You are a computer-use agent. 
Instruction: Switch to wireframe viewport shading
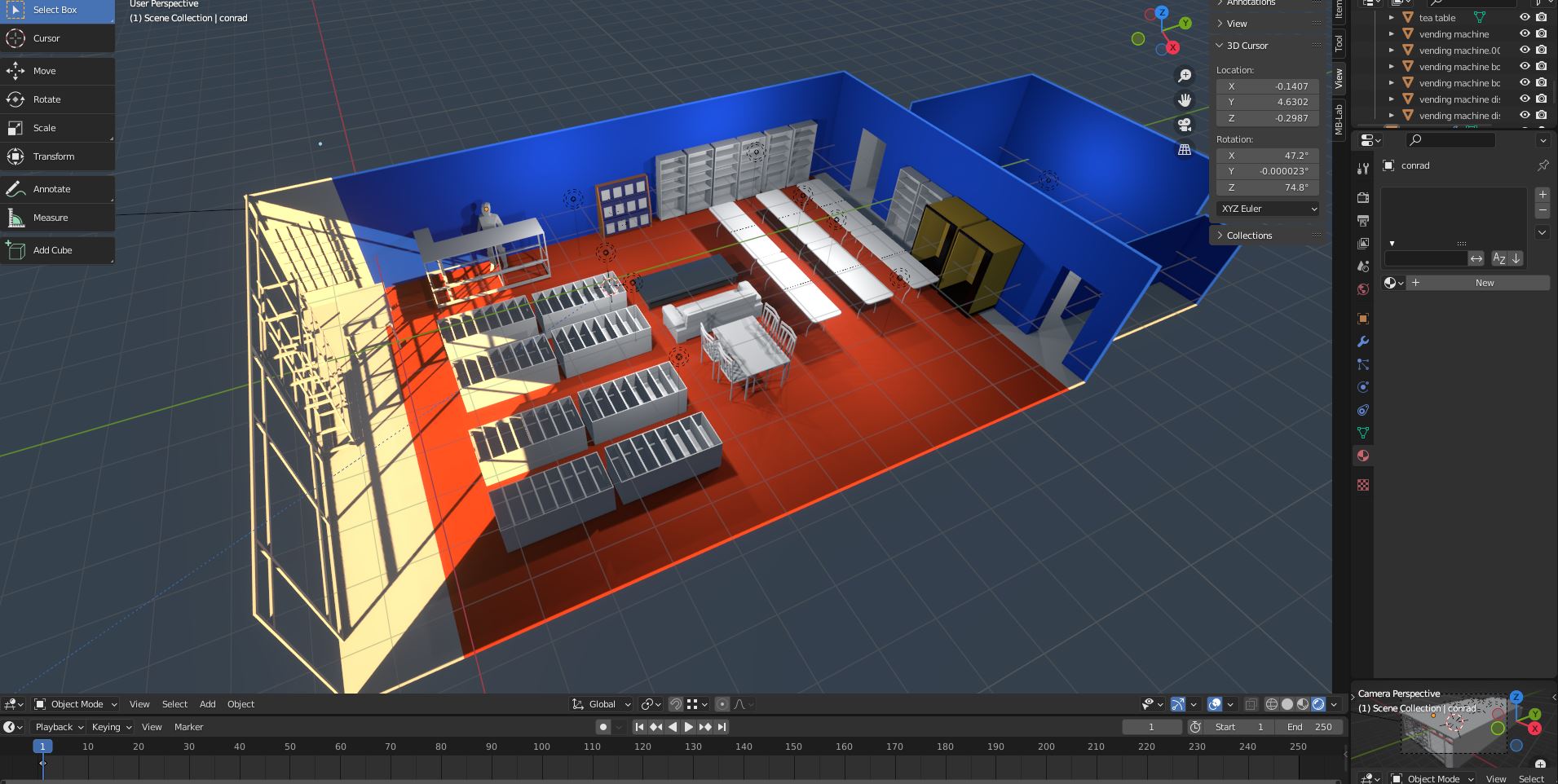click(x=1272, y=704)
